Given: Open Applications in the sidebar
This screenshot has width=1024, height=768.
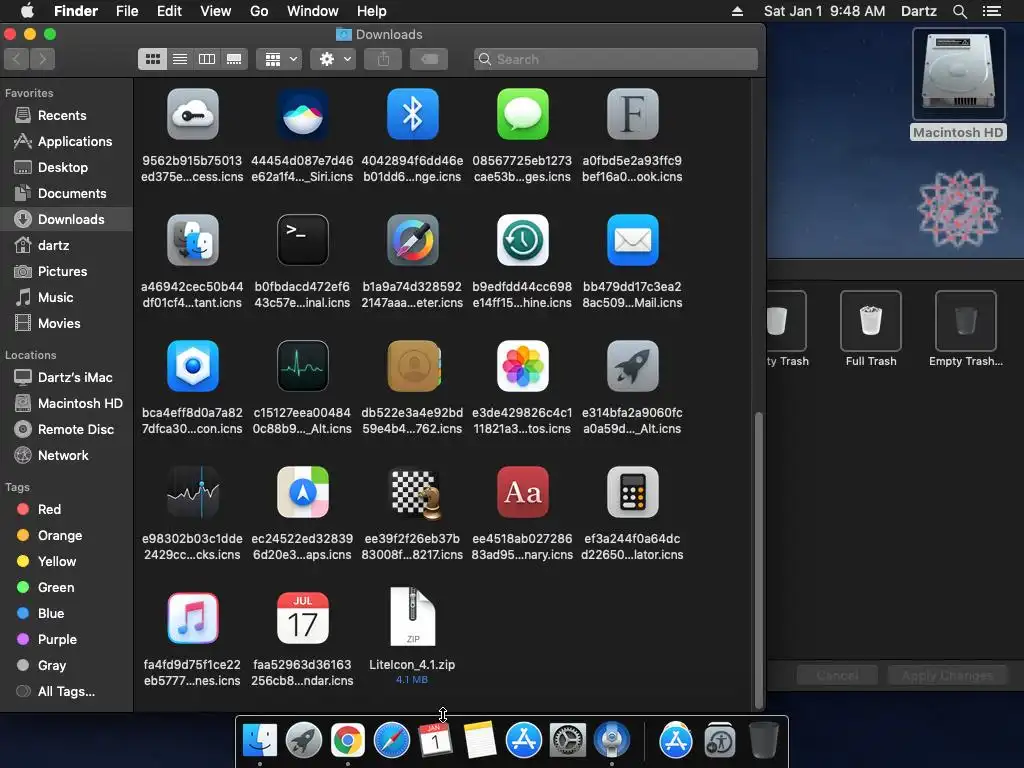Looking at the screenshot, I should [x=66, y=141].
